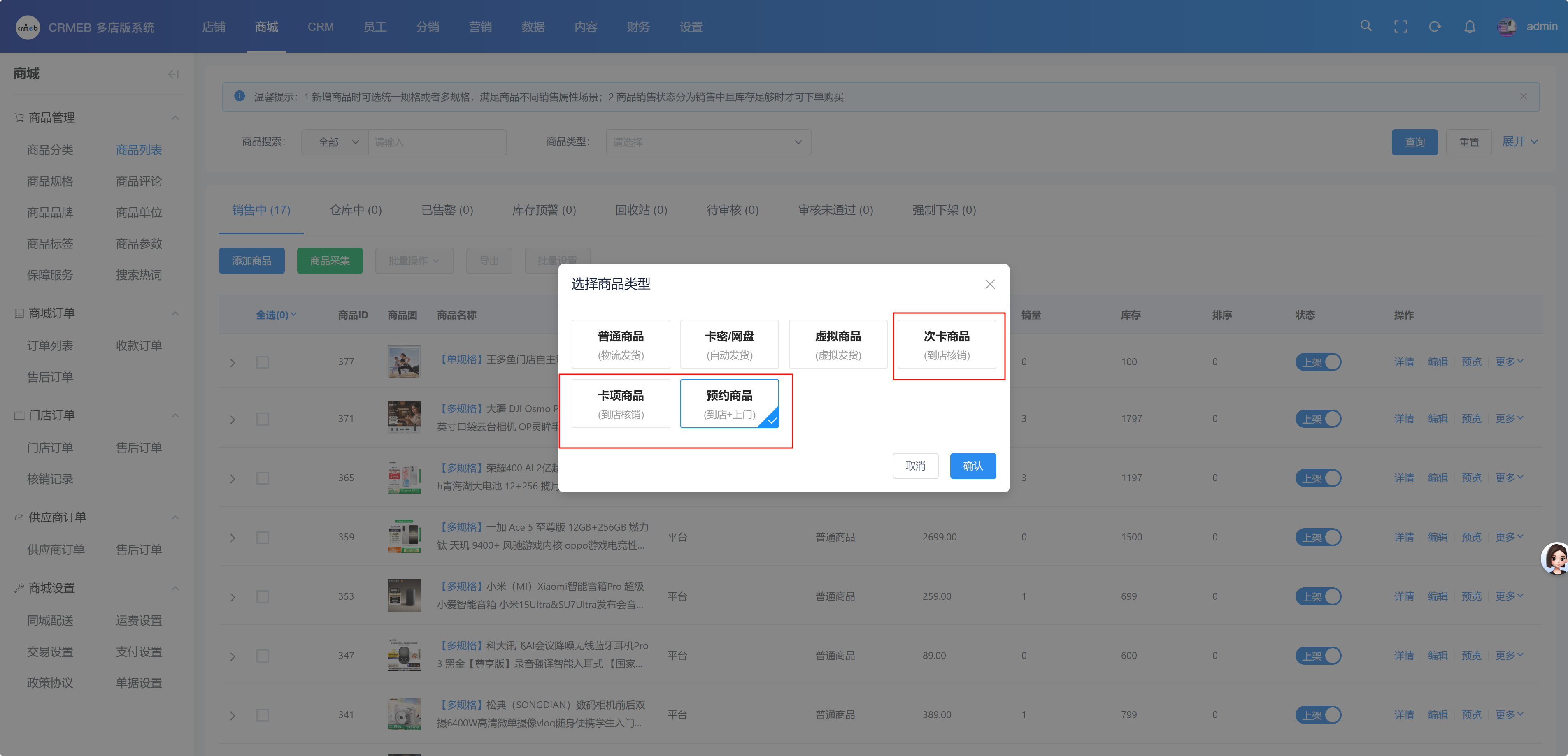Screen dimensions: 1568x756
Task: Expand row of product 365
Action: click(x=233, y=479)
